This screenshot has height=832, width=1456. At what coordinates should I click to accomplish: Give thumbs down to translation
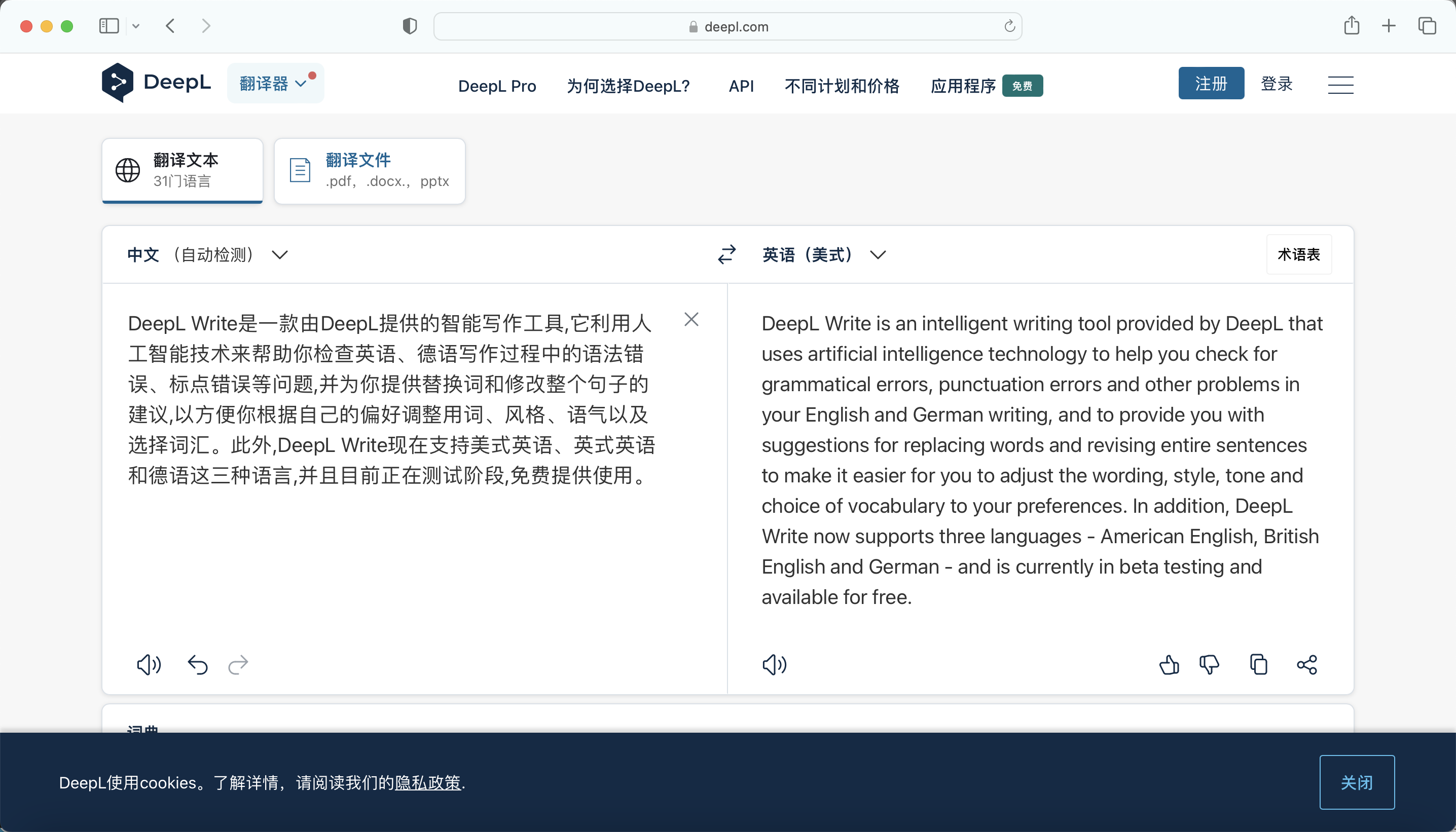point(1209,665)
